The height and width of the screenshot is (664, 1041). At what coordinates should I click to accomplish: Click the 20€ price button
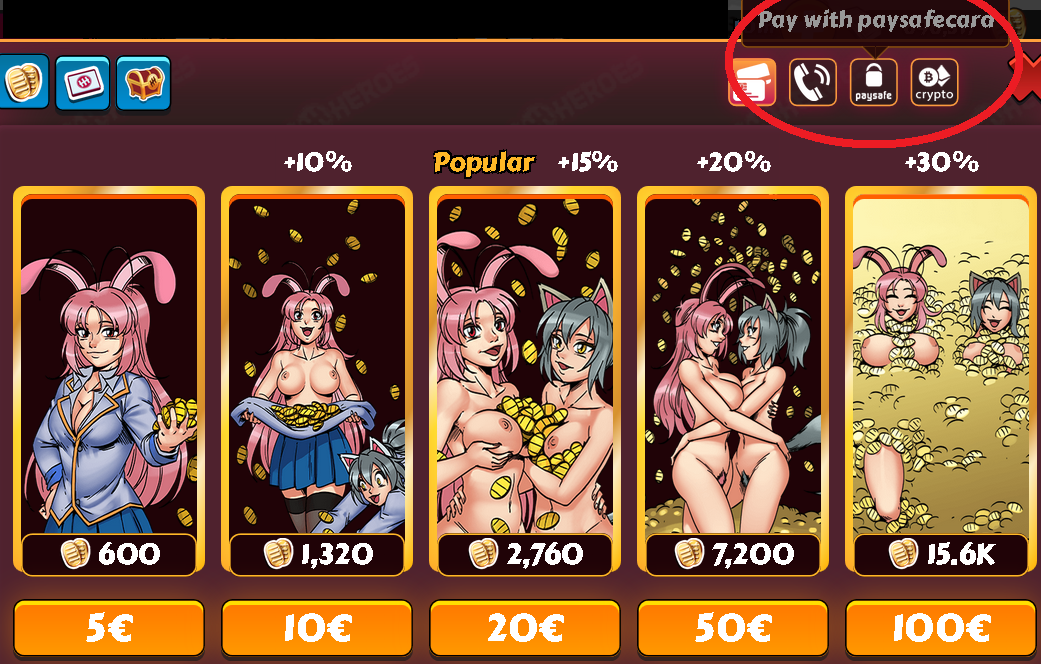coord(524,627)
